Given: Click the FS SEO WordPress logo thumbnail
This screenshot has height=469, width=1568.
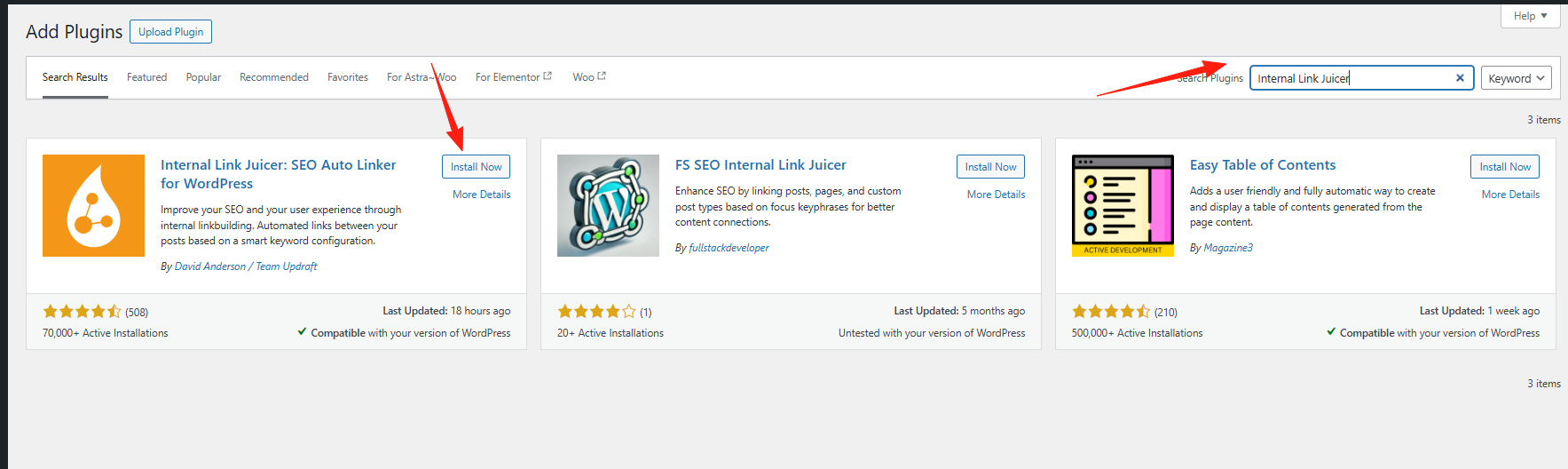Looking at the screenshot, I should [x=608, y=205].
